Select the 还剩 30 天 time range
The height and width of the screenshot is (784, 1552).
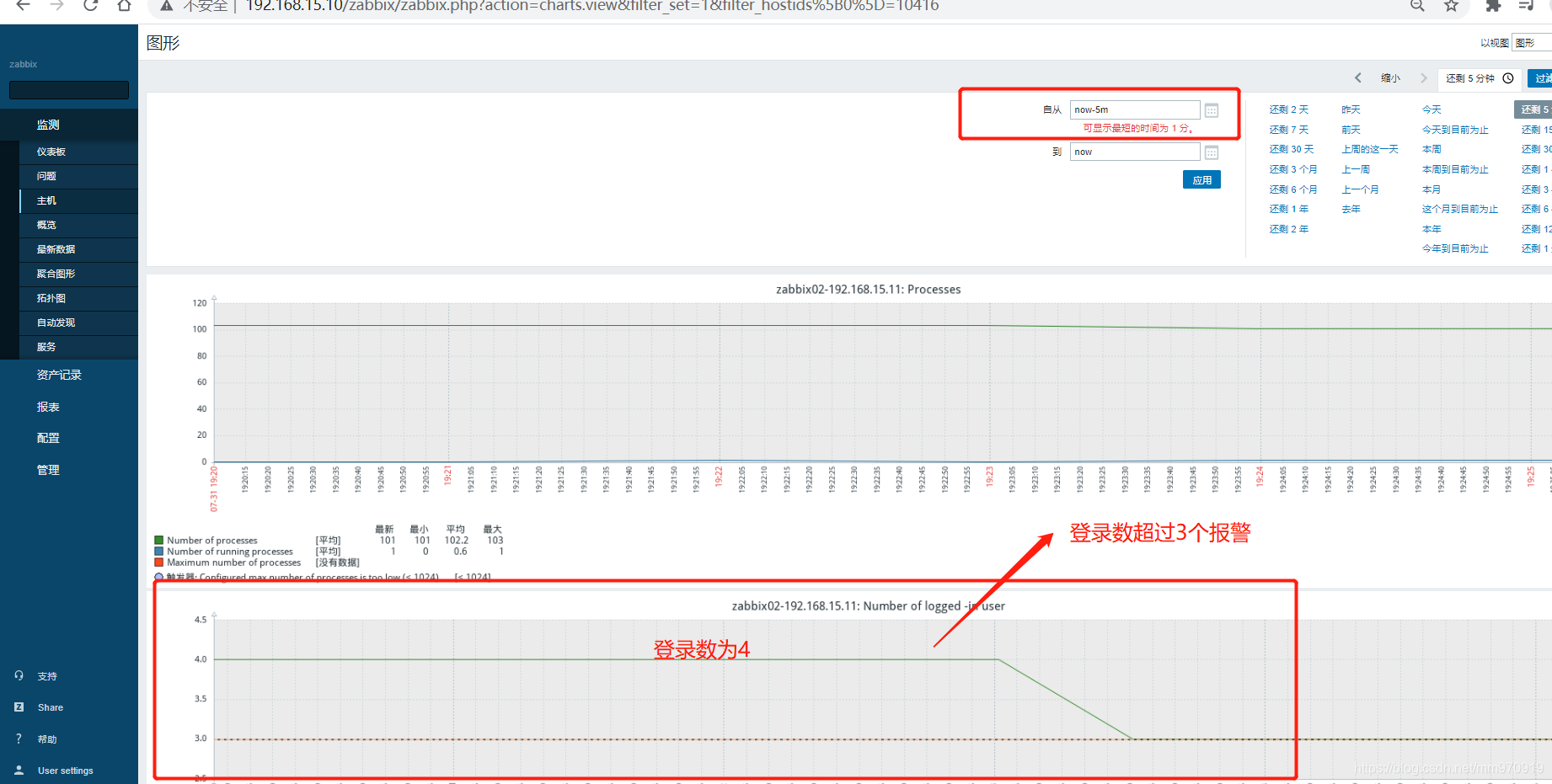coord(1291,149)
